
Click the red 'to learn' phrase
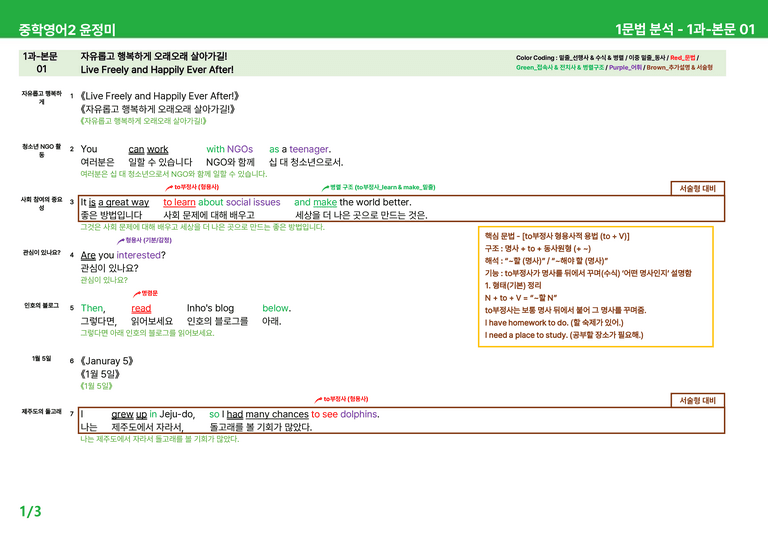point(179,202)
